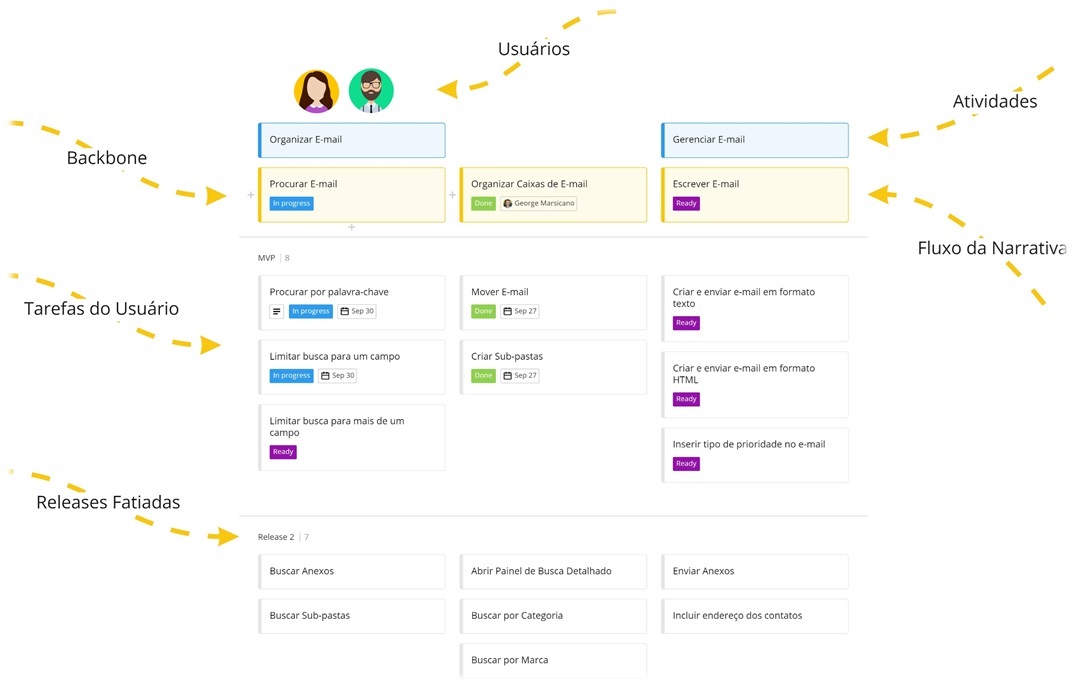The image size is (1076, 689).
Task: Open the Organizar E-mail activity card
Action: (x=351, y=140)
